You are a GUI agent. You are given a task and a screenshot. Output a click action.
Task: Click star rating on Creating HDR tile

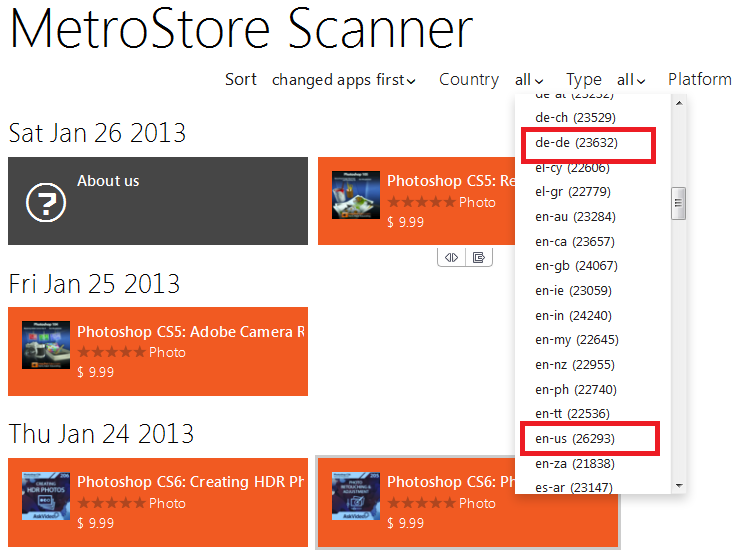pyautogui.click(x=111, y=503)
